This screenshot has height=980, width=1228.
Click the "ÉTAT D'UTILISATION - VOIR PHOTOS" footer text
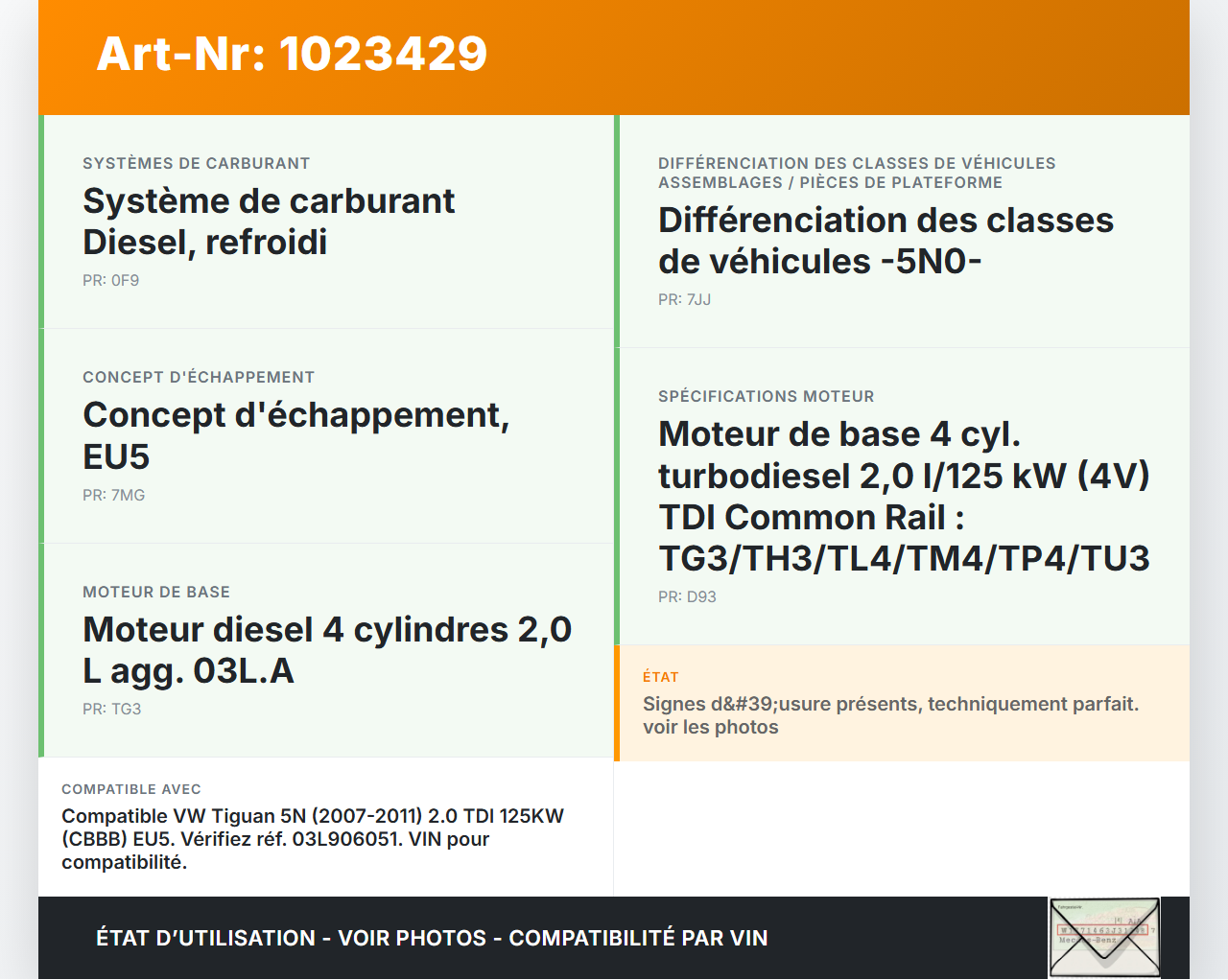pos(432,939)
